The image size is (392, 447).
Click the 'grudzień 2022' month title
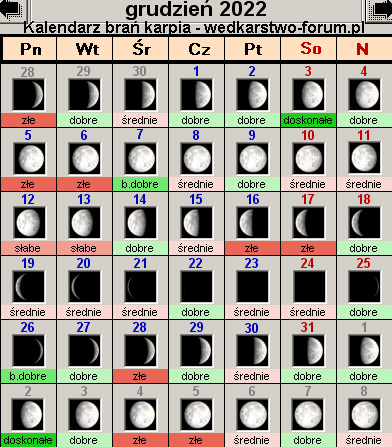196,9
